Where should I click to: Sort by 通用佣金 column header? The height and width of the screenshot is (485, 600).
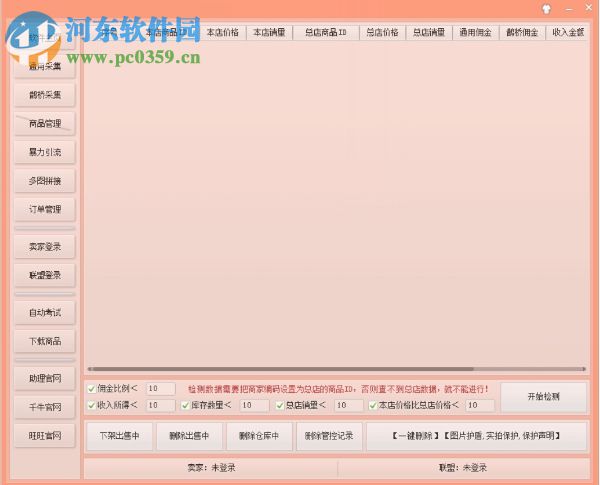476,33
